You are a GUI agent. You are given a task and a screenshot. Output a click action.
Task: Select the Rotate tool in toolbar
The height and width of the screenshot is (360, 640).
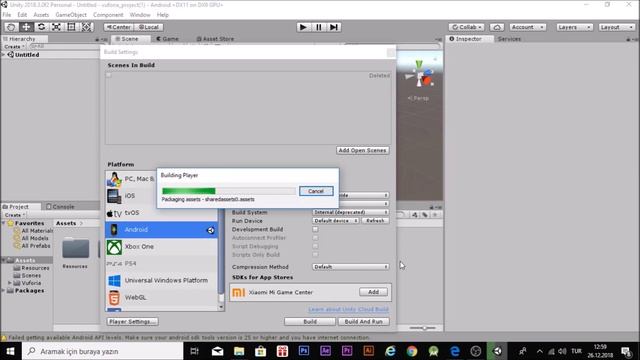41,27
